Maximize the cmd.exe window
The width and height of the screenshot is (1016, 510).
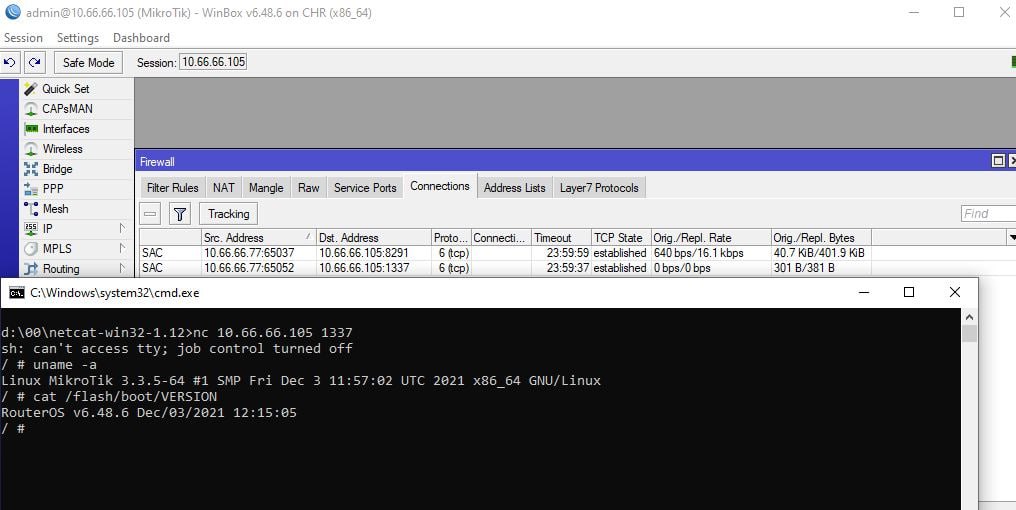coord(908,292)
